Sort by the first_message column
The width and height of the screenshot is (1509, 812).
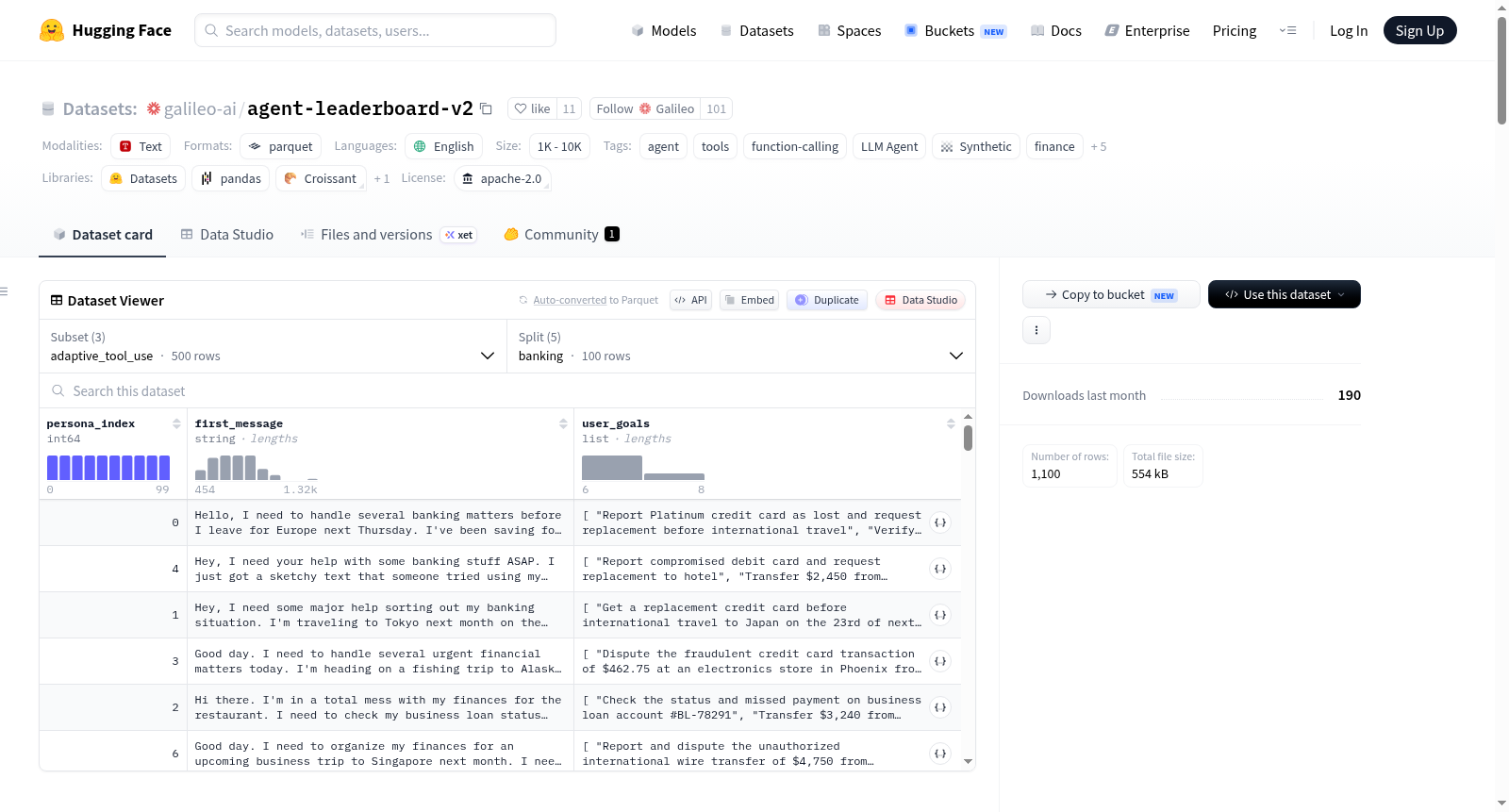point(563,424)
